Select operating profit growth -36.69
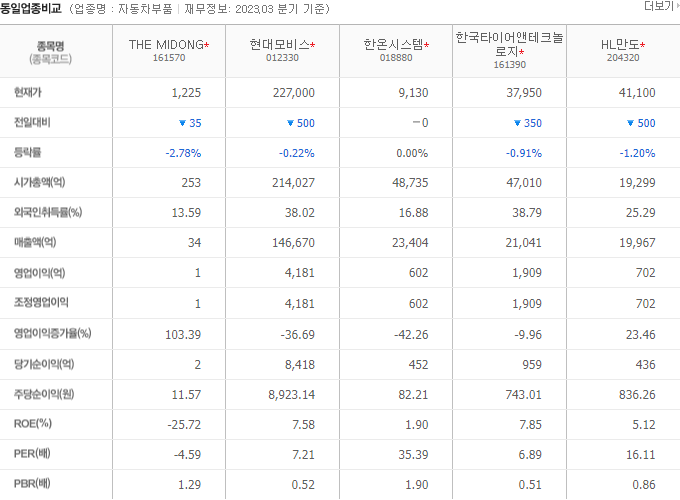 tap(298, 335)
